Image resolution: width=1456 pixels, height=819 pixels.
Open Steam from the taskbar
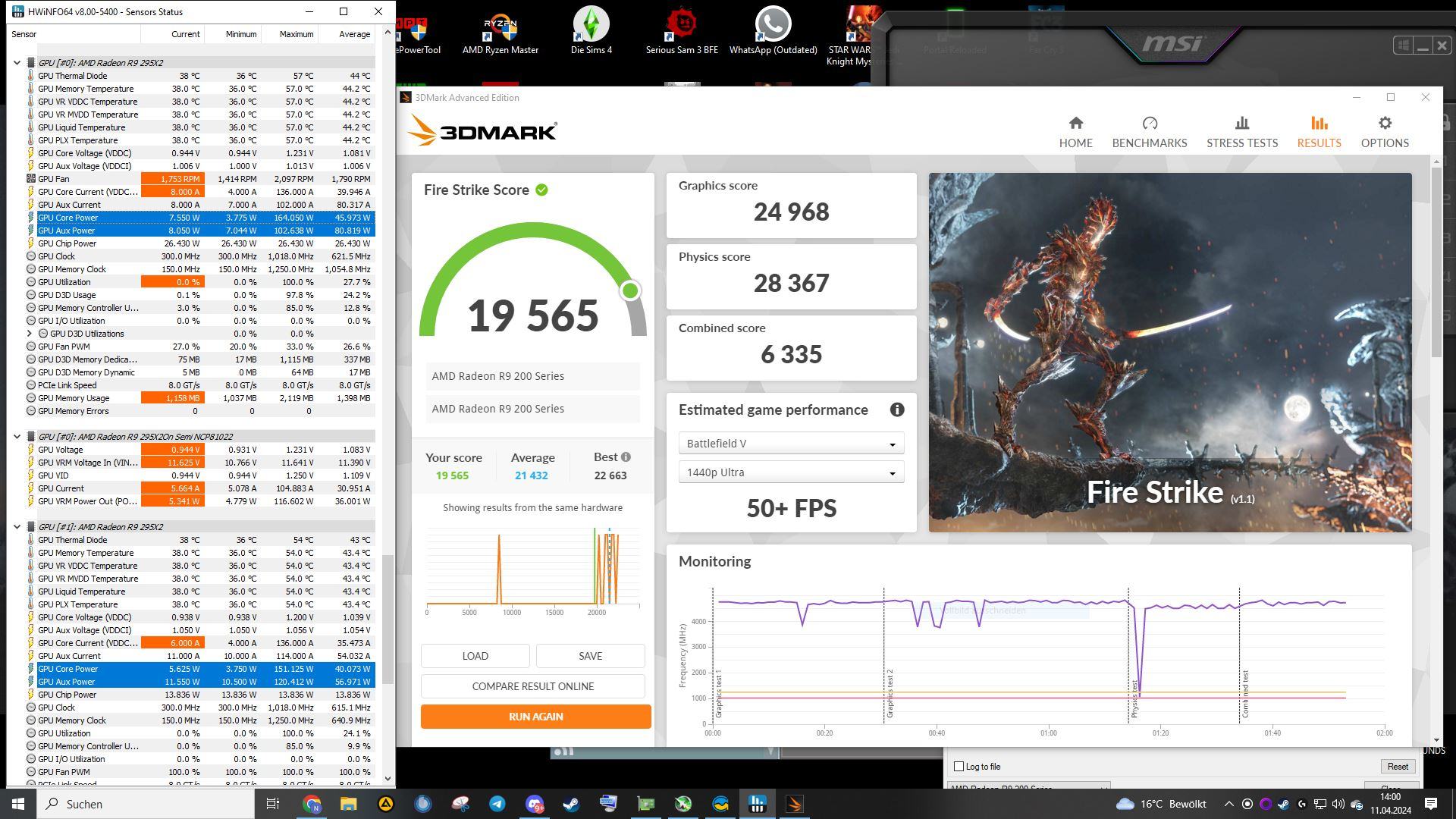pos(571,804)
